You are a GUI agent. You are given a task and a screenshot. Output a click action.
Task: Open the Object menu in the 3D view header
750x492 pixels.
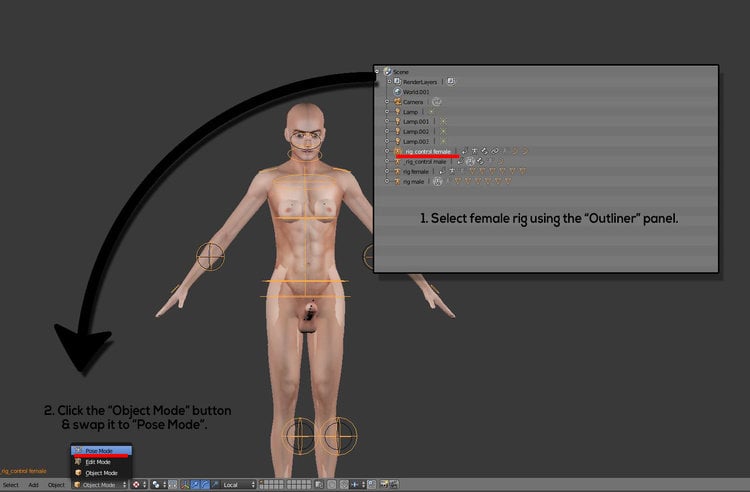(x=56, y=485)
